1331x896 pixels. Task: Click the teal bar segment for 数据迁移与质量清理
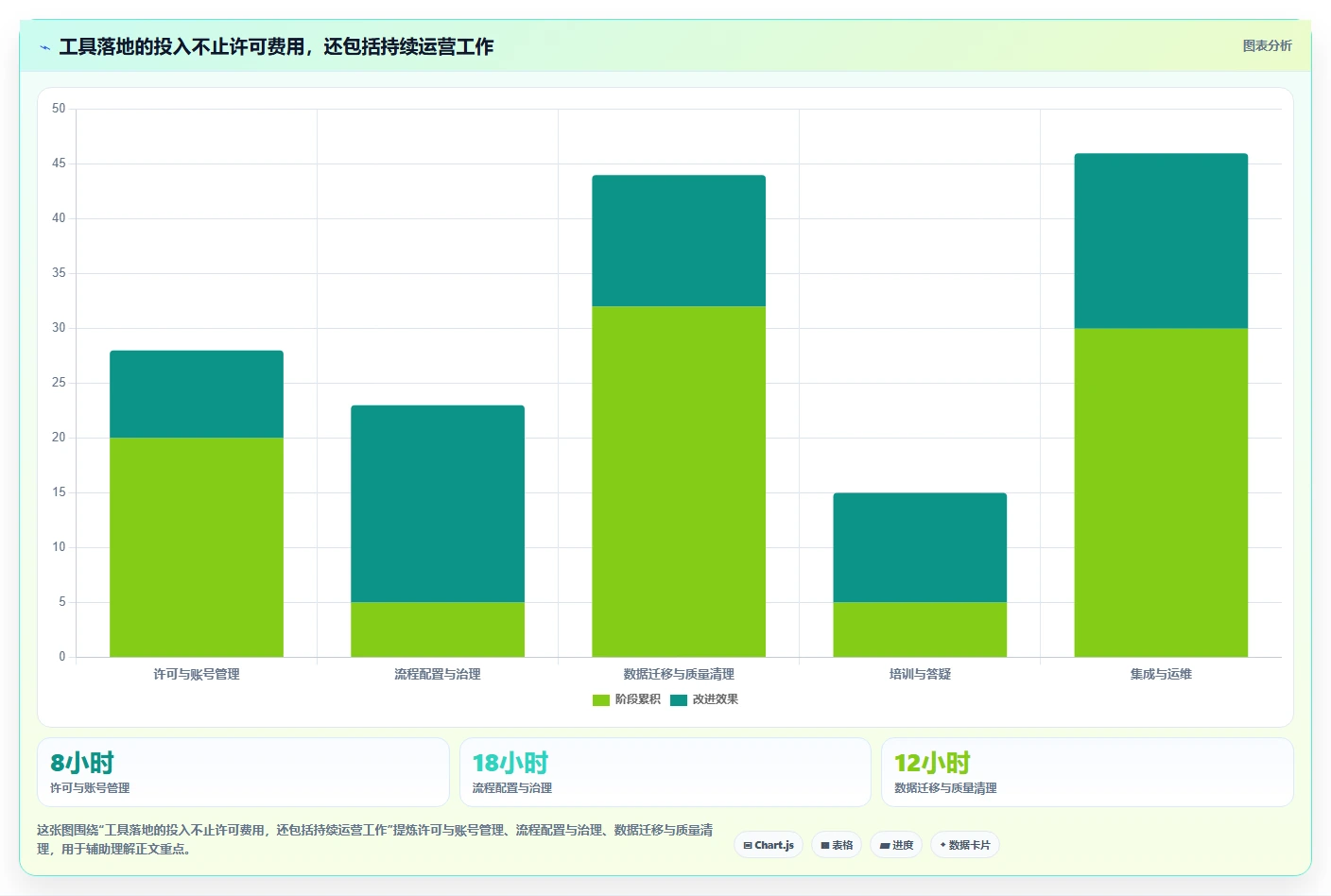click(679, 241)
